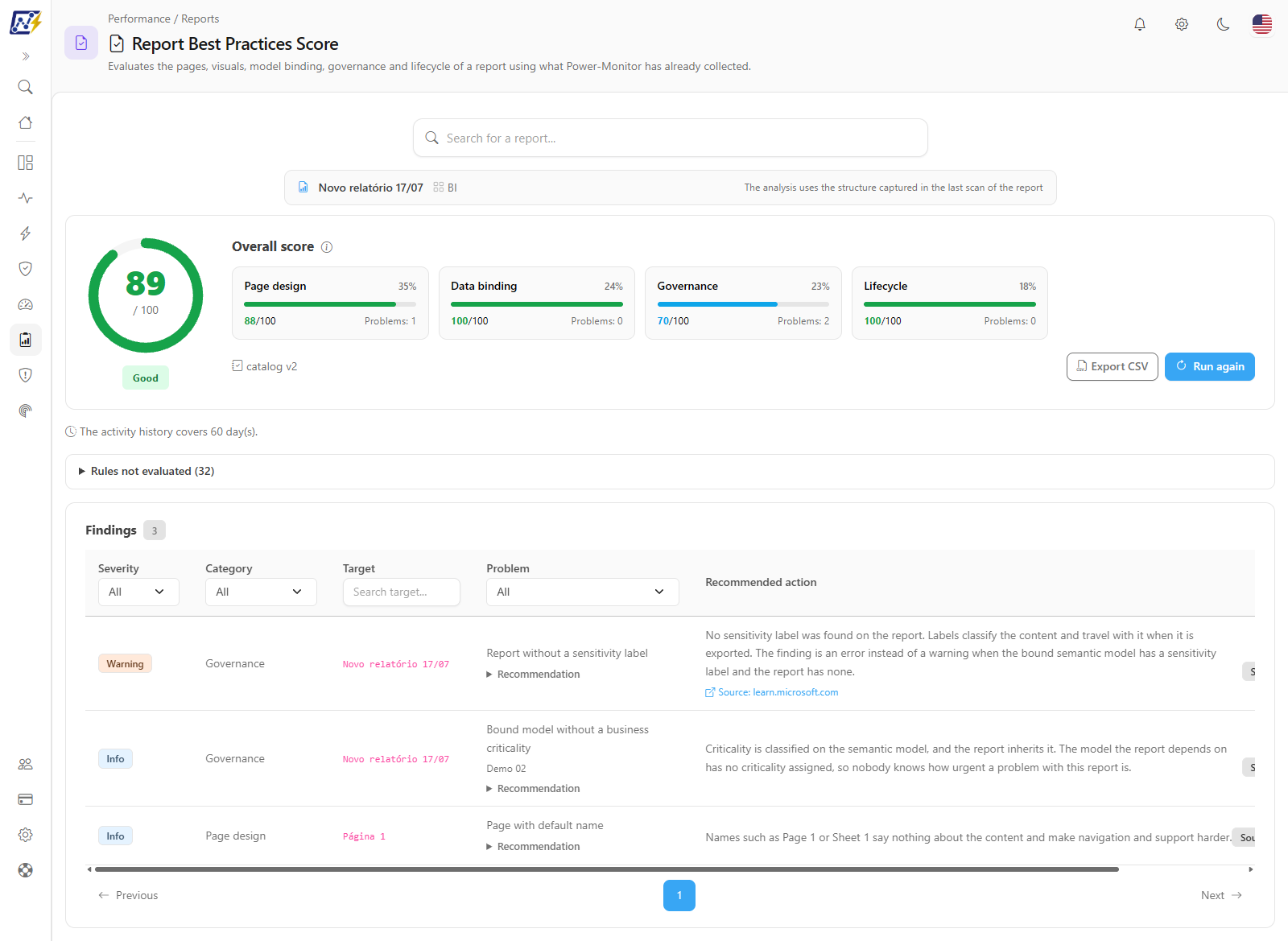This screenshot has width=1288, height=941.
Task: Open the lightning bolt icon in the sidebar
Action: 26,233
